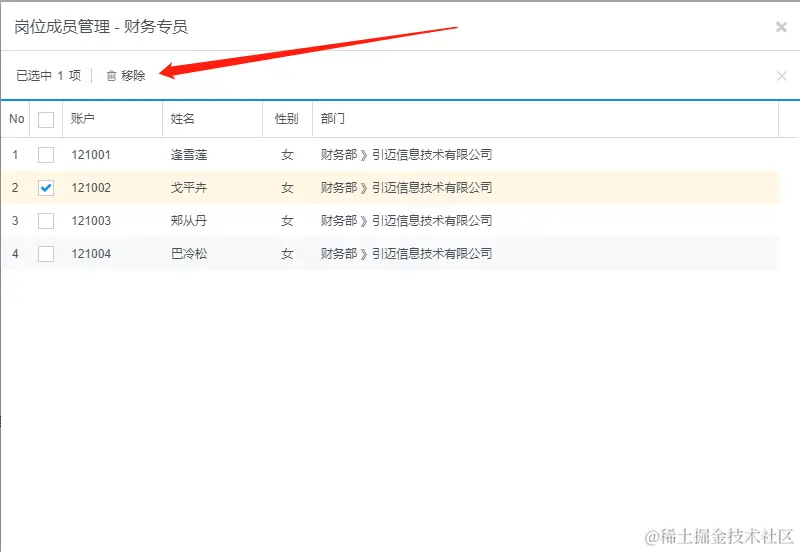800x552 pixels.
Task: Select the name 戈平卉
Action: point(189,188)
